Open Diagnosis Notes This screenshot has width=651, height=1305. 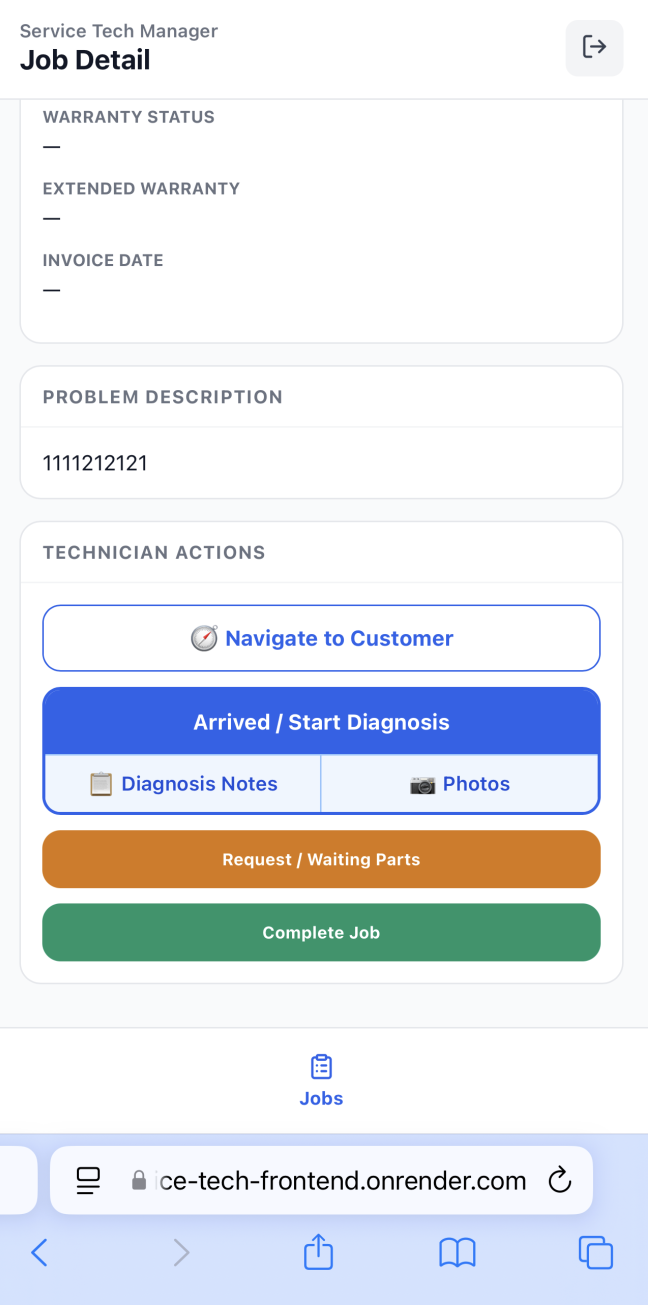[182, 784]
